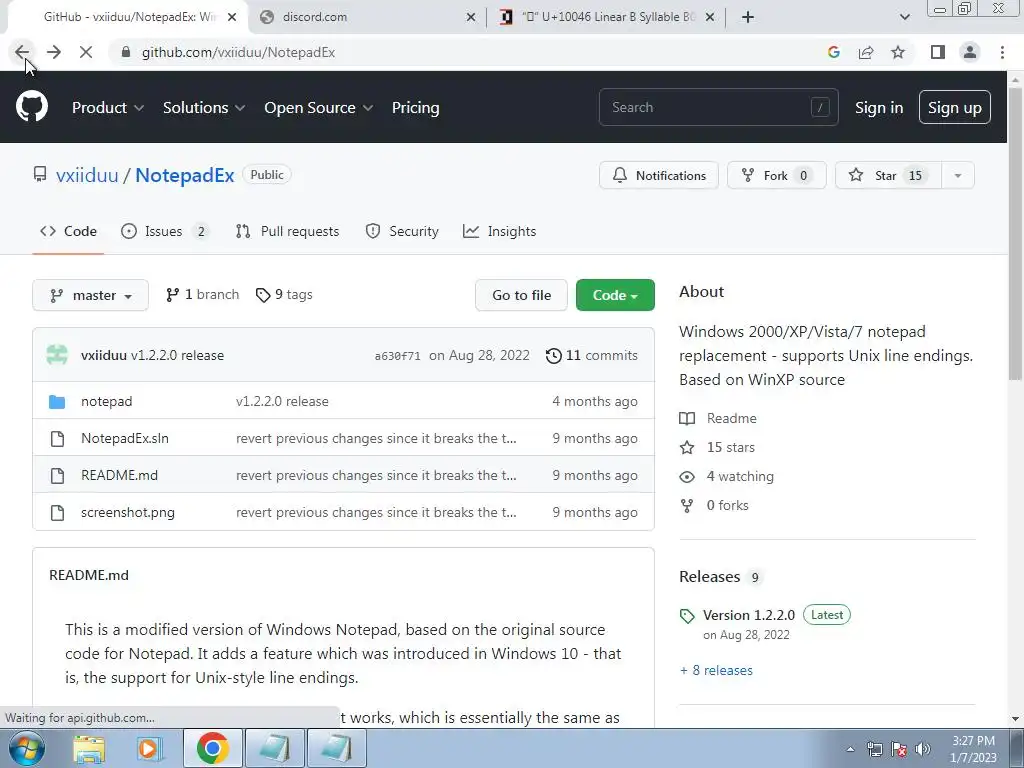
Task: Click Go to file button
Action: pyautogui.click(x=521, y=295)
